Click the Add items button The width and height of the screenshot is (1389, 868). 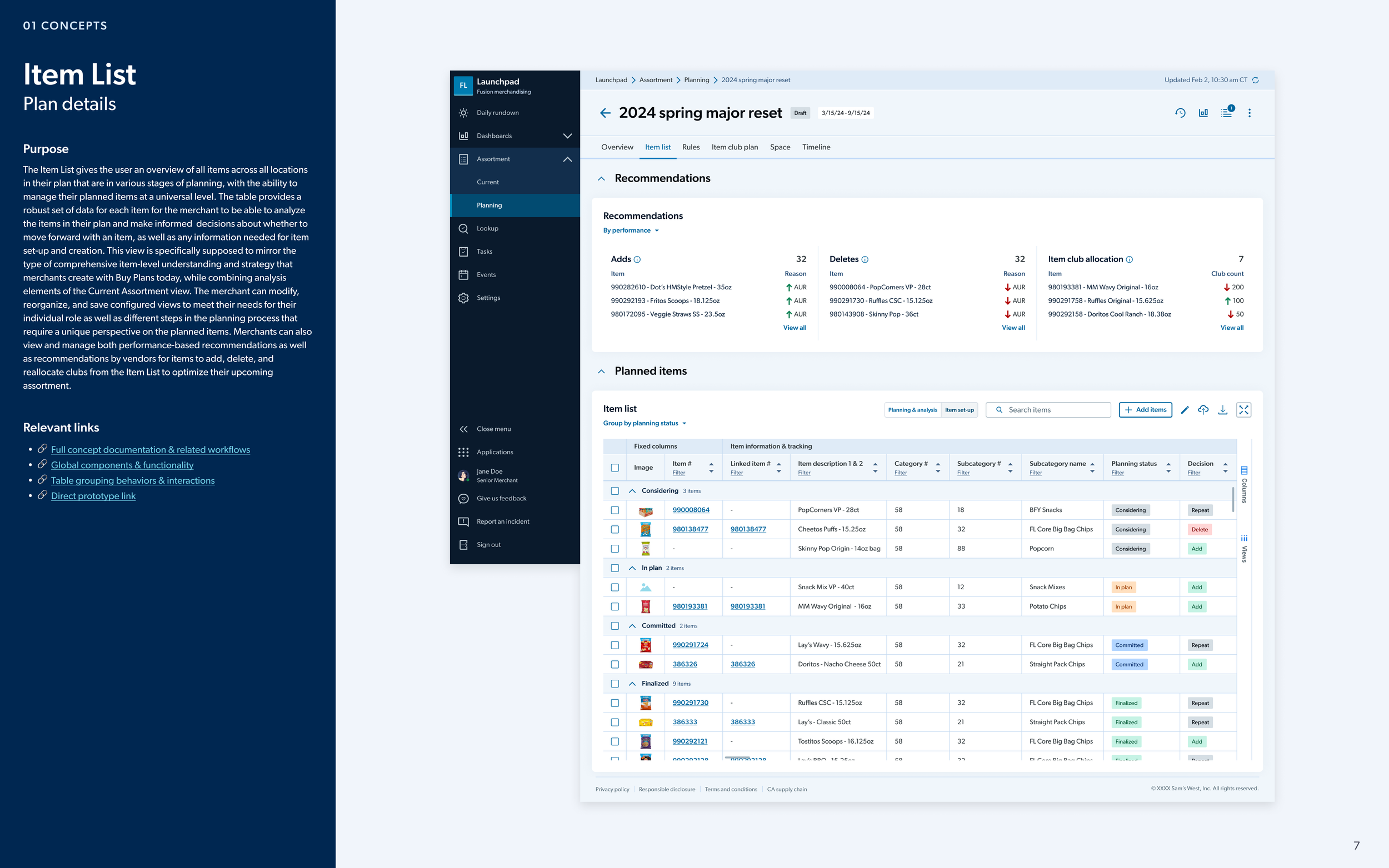coord(1145,410)
